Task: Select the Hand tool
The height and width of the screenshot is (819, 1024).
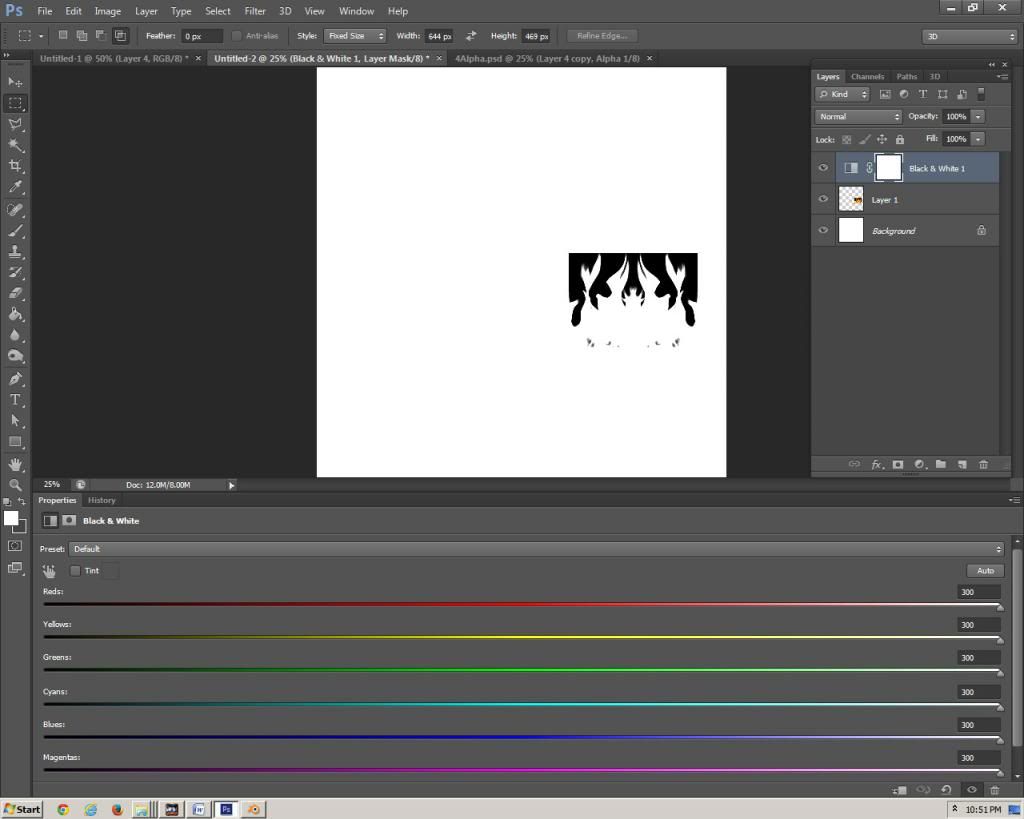Action: [x=15, y=464]
